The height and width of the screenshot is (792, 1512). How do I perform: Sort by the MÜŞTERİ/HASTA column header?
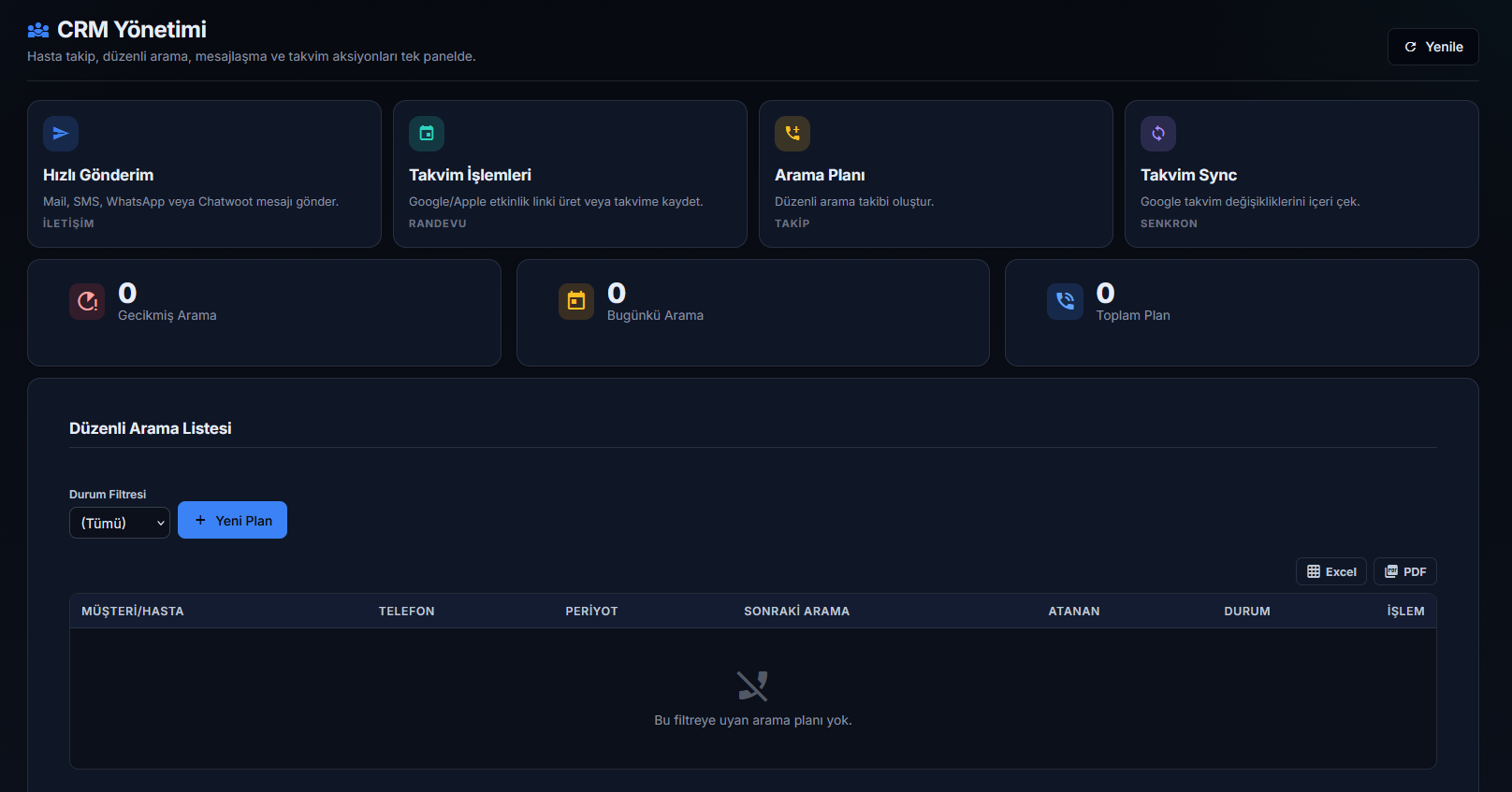pyautogui.click(x=133, y=611)
